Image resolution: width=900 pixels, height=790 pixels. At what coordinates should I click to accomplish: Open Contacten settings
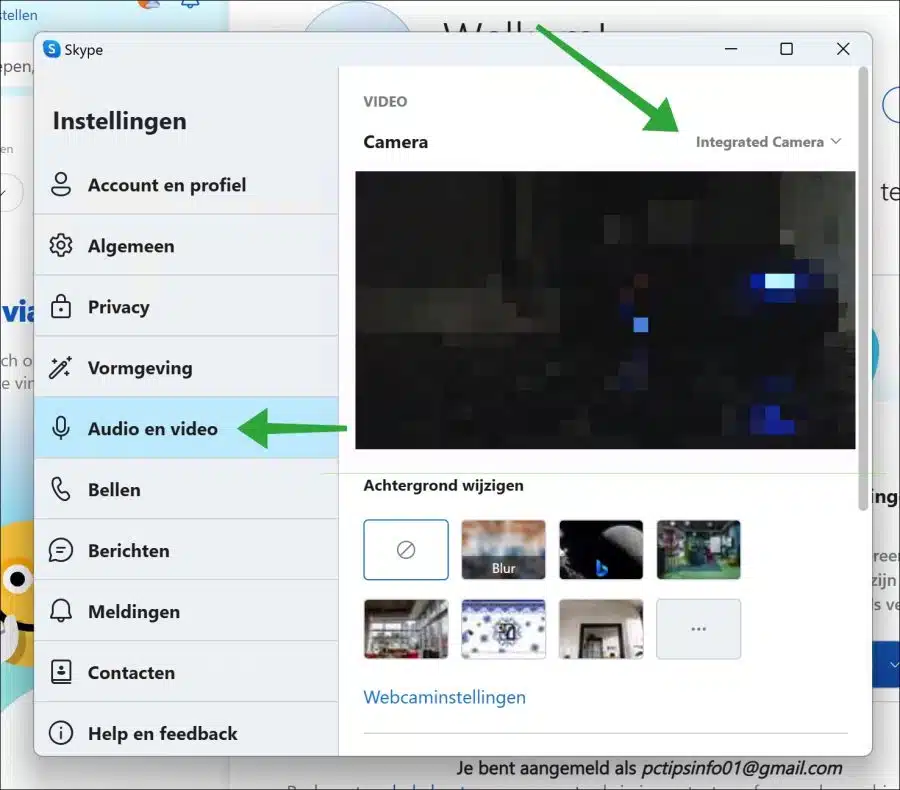click(x=186, y=672)
